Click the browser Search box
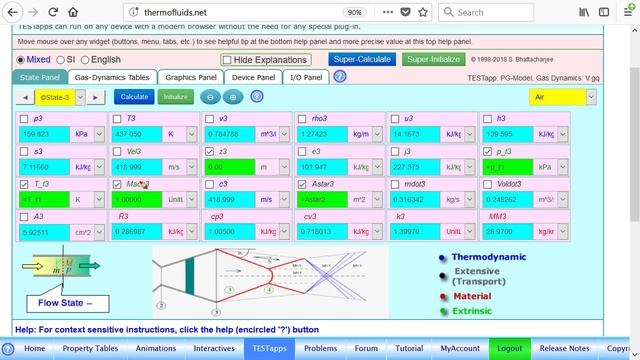Viewport: 640px width, 360px height. (486, 12)
